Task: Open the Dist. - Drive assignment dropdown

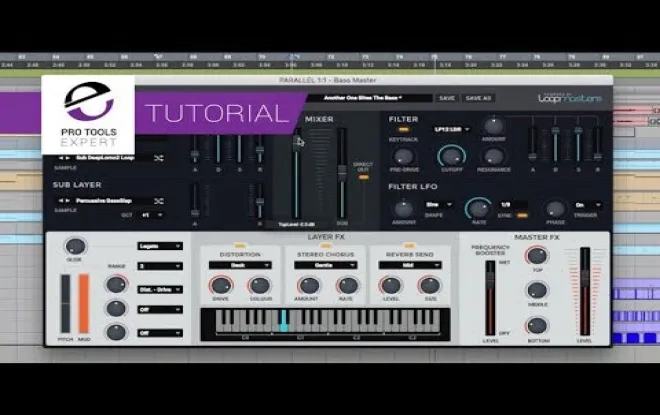Action: [160, 290]
